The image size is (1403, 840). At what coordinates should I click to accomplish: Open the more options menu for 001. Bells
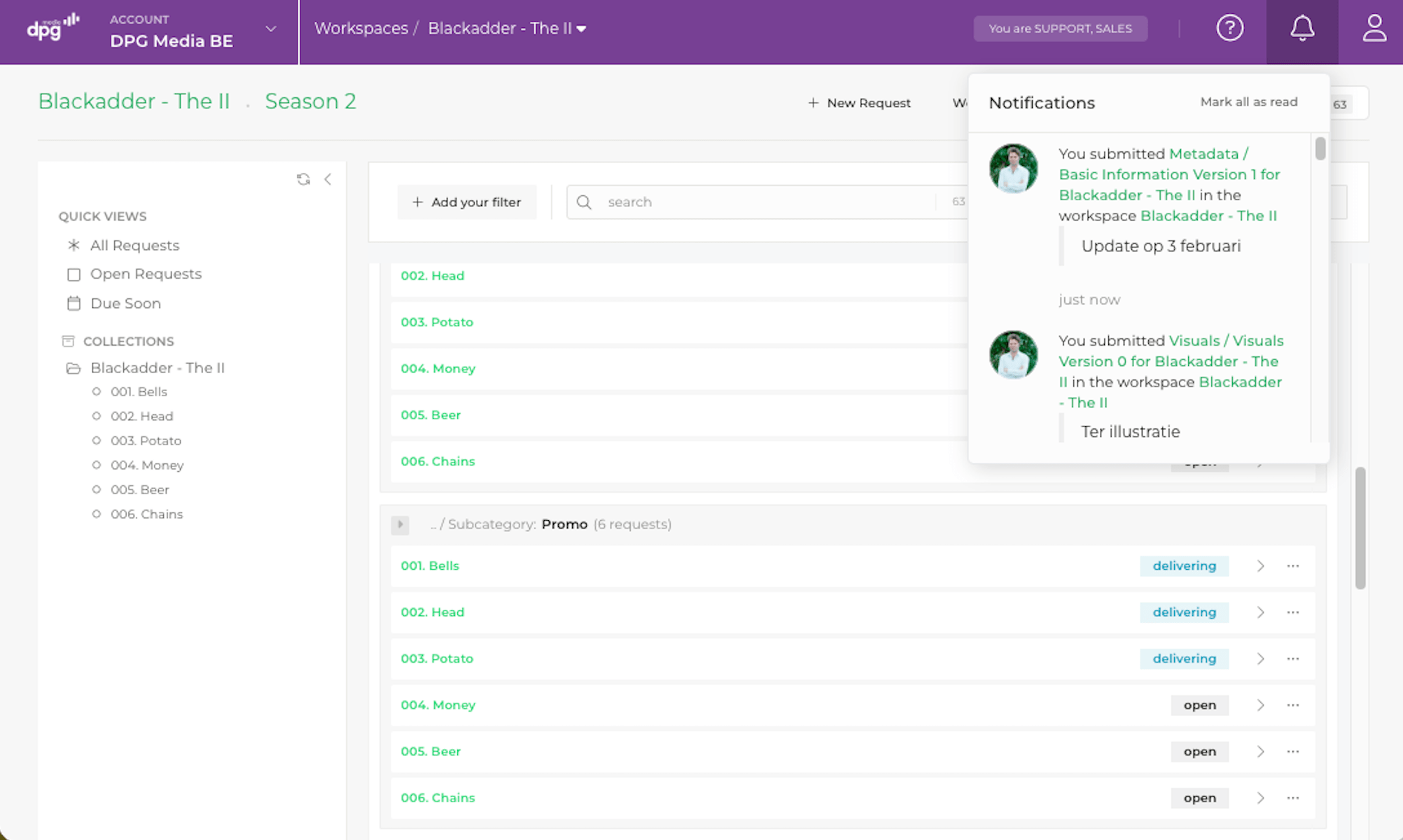tap(1292, 566)
